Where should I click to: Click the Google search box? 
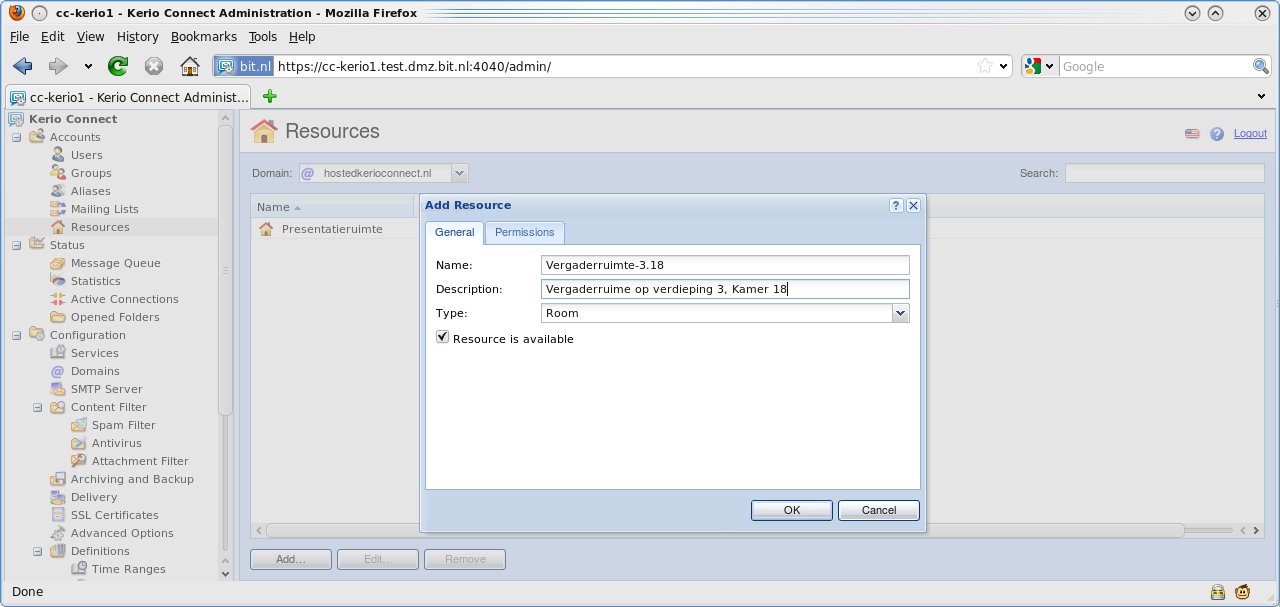(x=1155, y=66)
